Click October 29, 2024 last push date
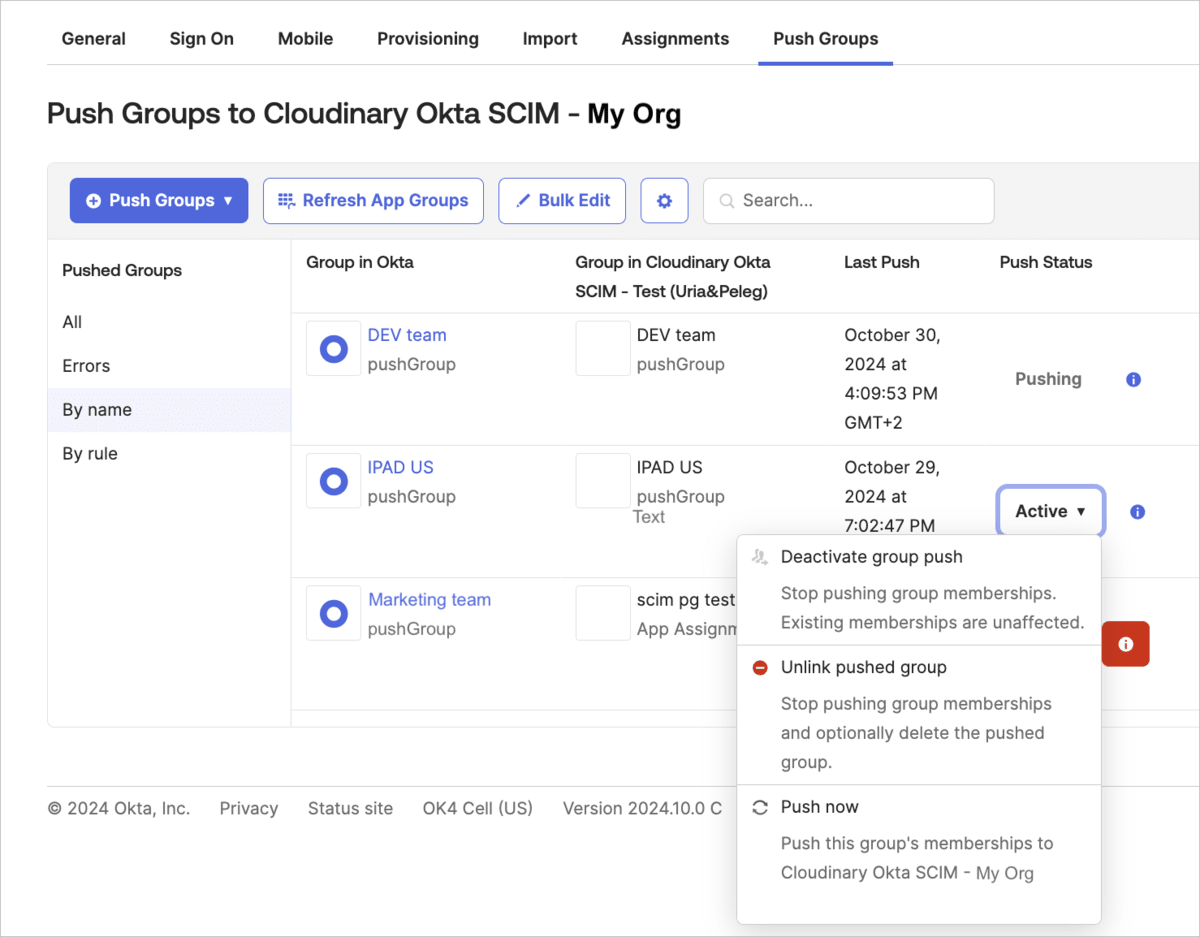This screenshot has width=1200, height=937. pyautogui.click(x=892, y=497)
